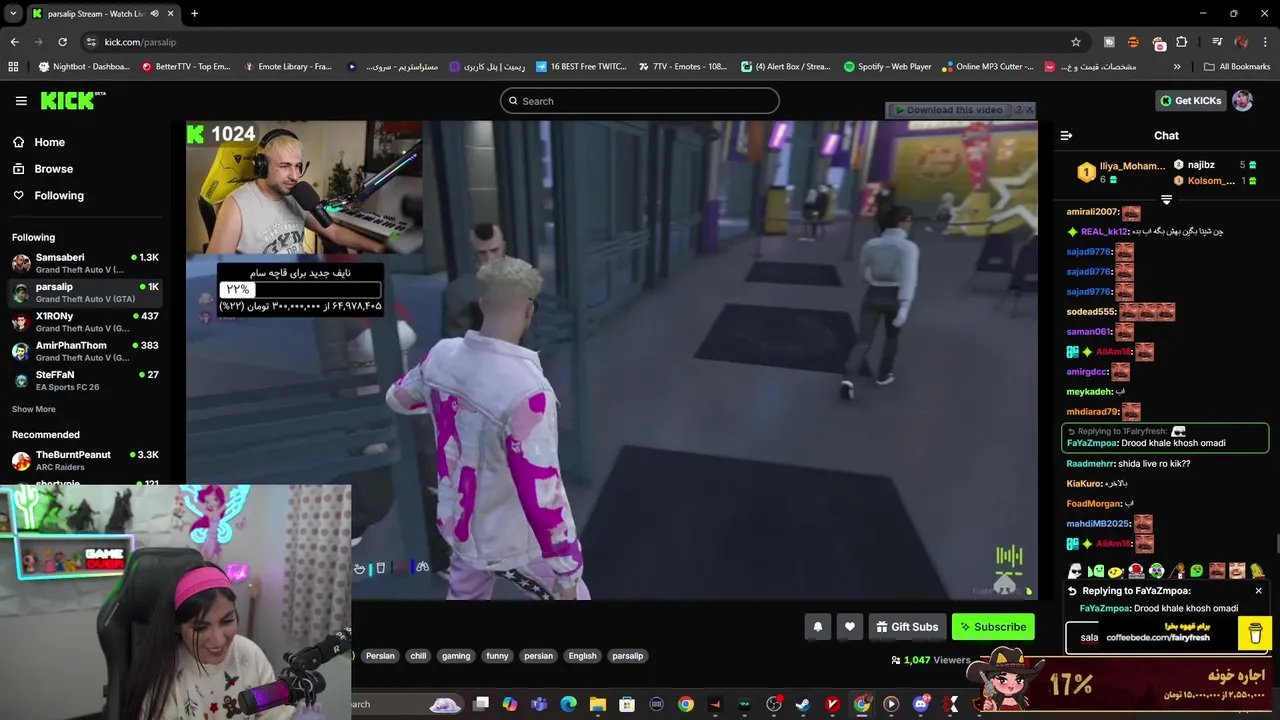Toggle stream notification bell
This screenshot has height=720, width=1280.
[x=818, y=627]
